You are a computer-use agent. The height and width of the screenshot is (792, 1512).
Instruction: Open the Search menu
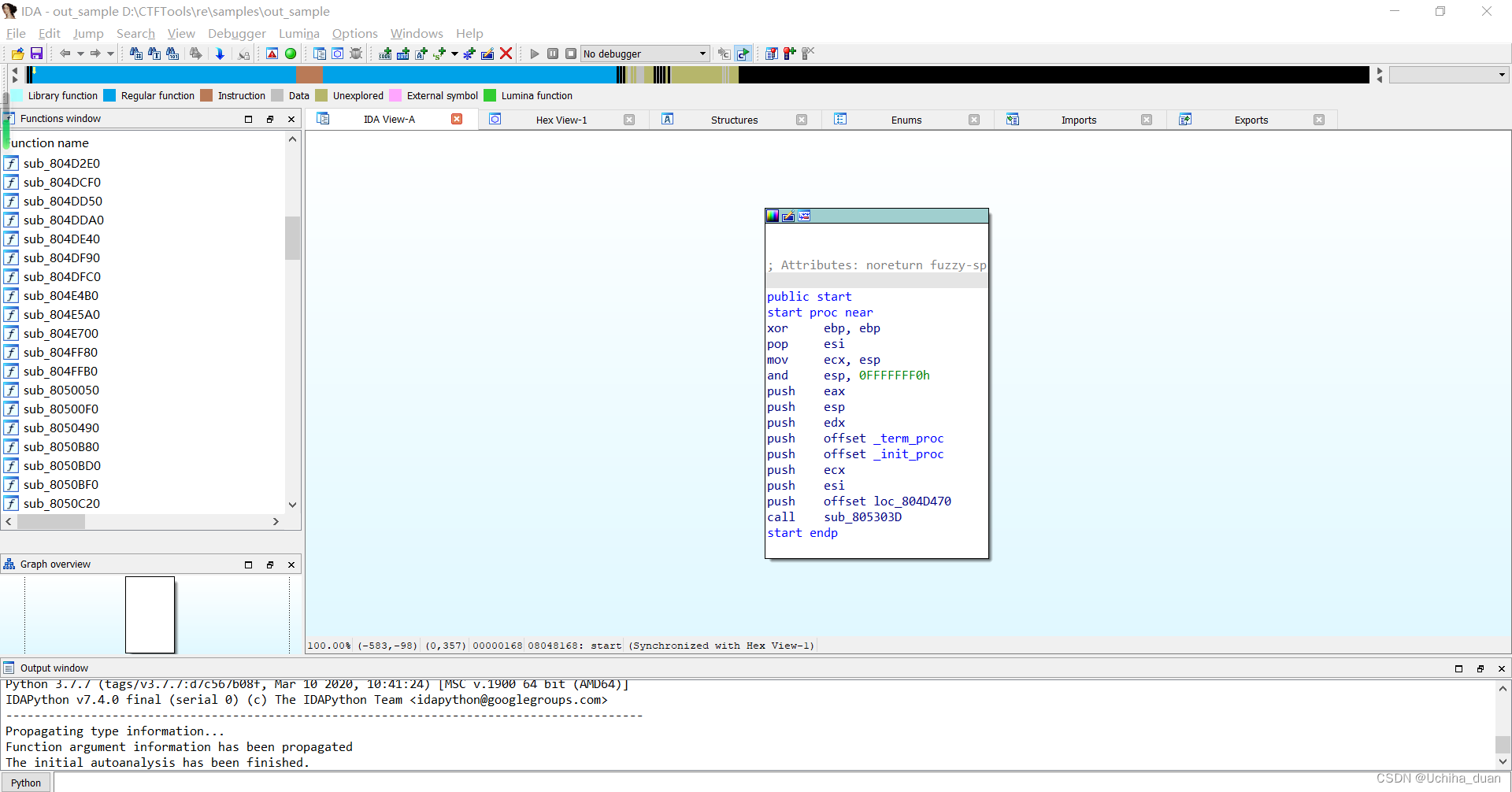(135, 33)
